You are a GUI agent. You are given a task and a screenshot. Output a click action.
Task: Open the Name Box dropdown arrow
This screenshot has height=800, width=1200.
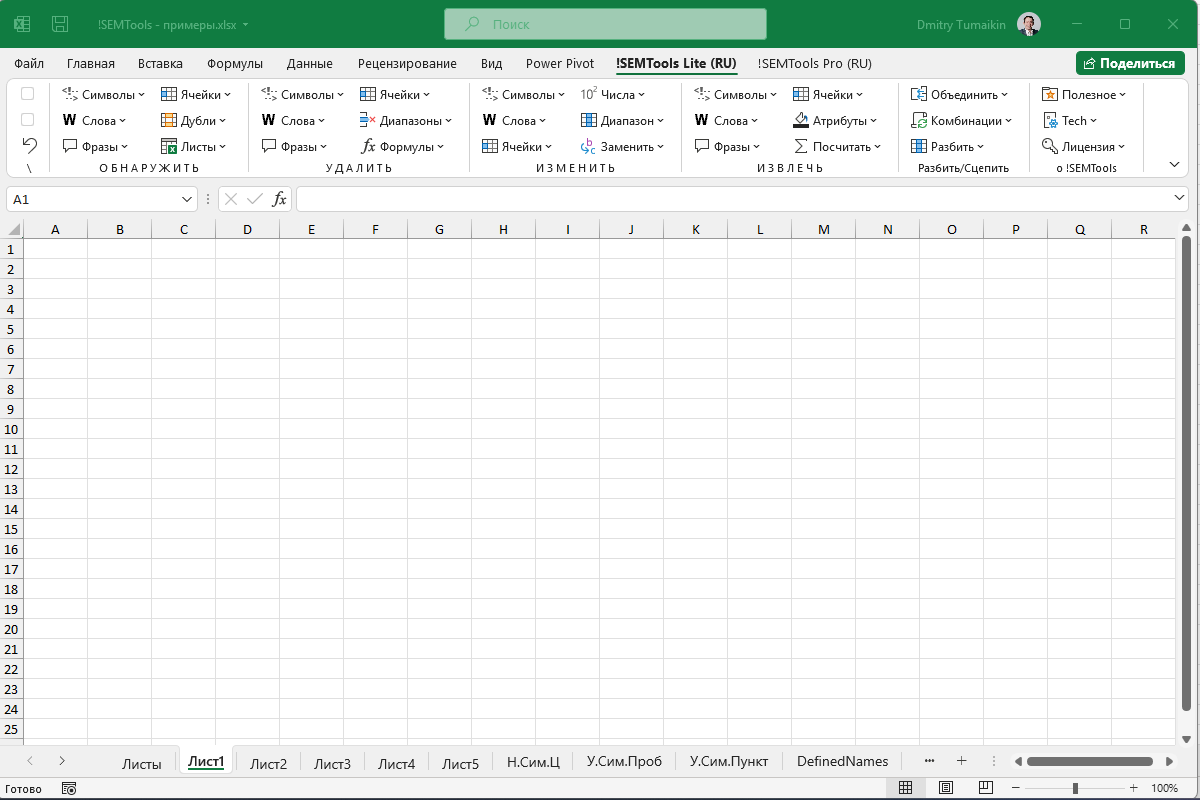[x=189, y=199]
